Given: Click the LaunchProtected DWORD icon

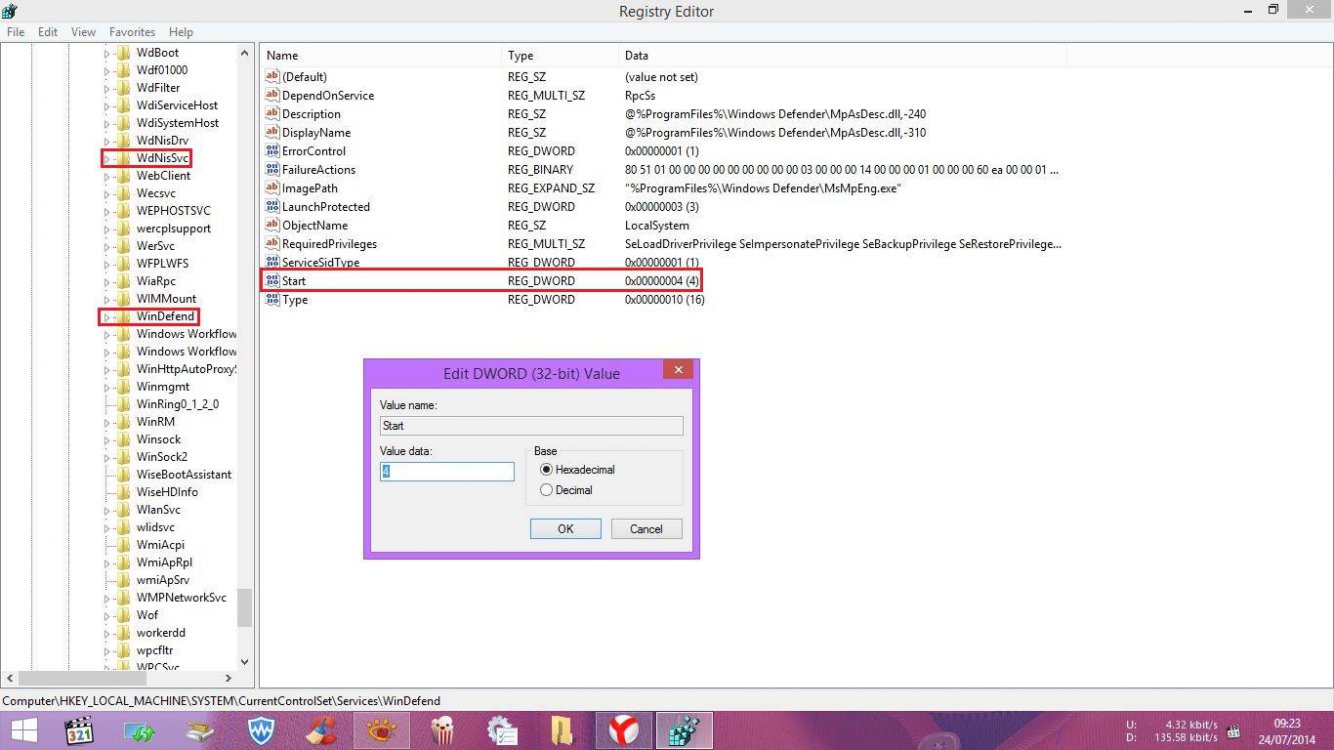Looking at the screenshot, I should coord(271,206).
